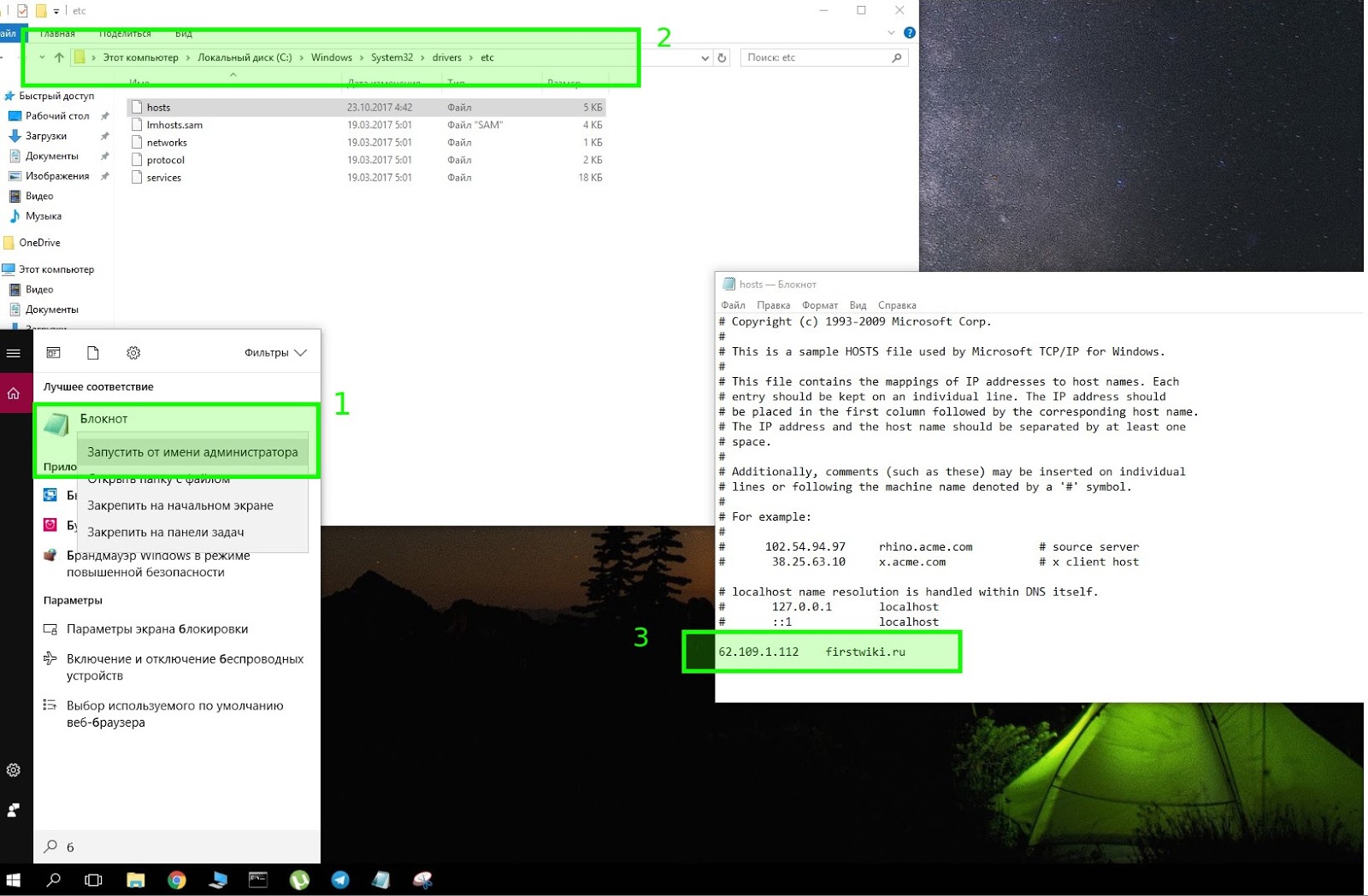Open the recent locations chevron beside Up arrow
Viewport: 1368px width, 896px height.
(x=42, y=57)
